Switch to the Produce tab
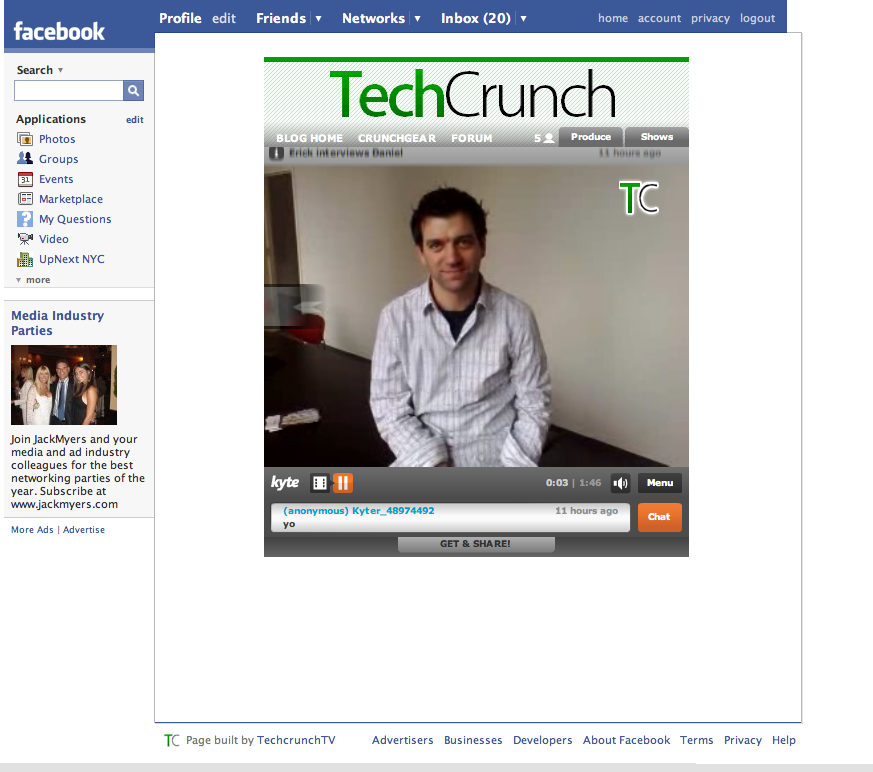873x772 pixels. [x=591, y=137]
